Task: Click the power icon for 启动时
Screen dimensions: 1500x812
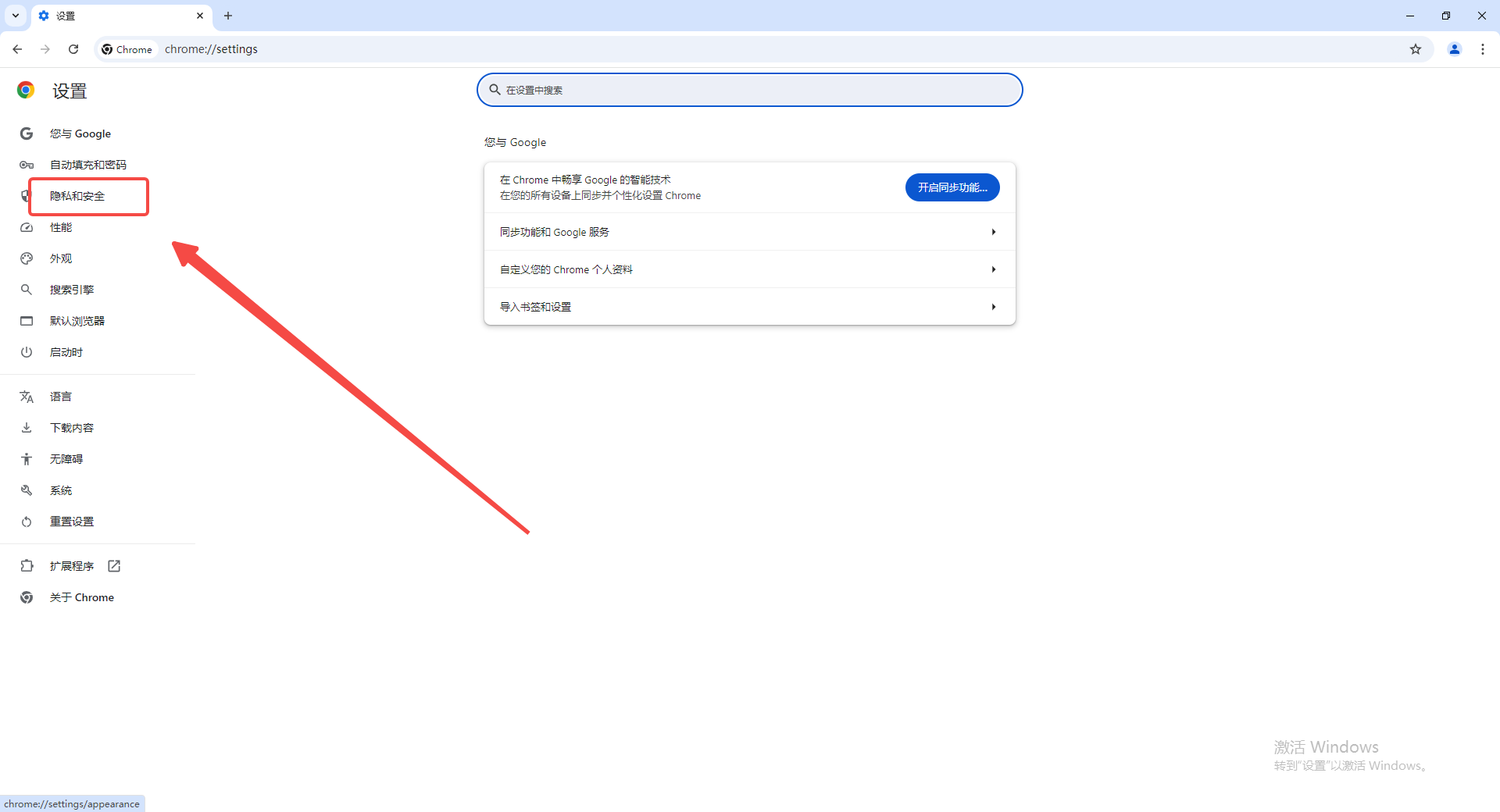Action: tap(27, 352)
